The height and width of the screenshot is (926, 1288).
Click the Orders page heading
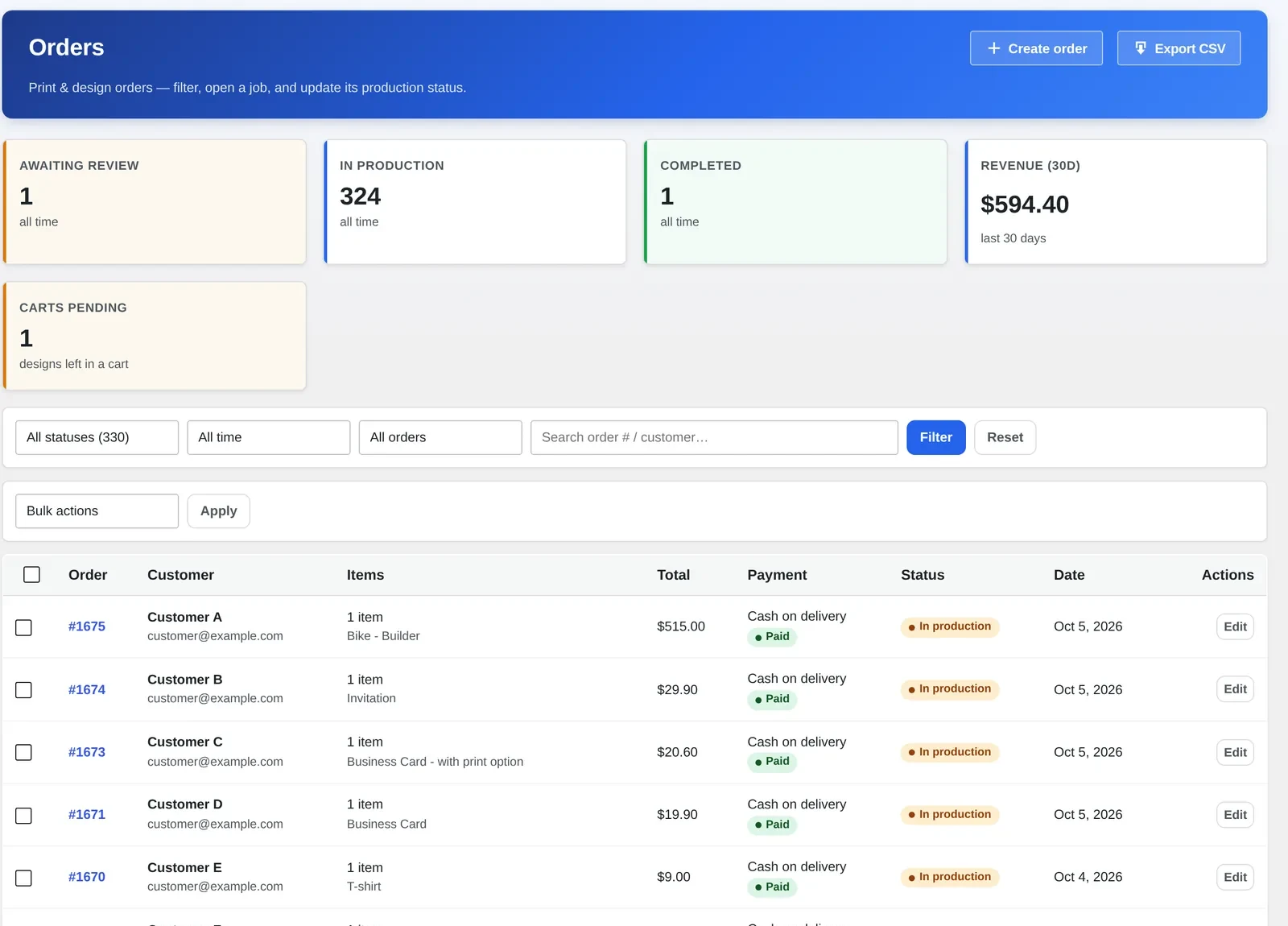pos(66,48)
